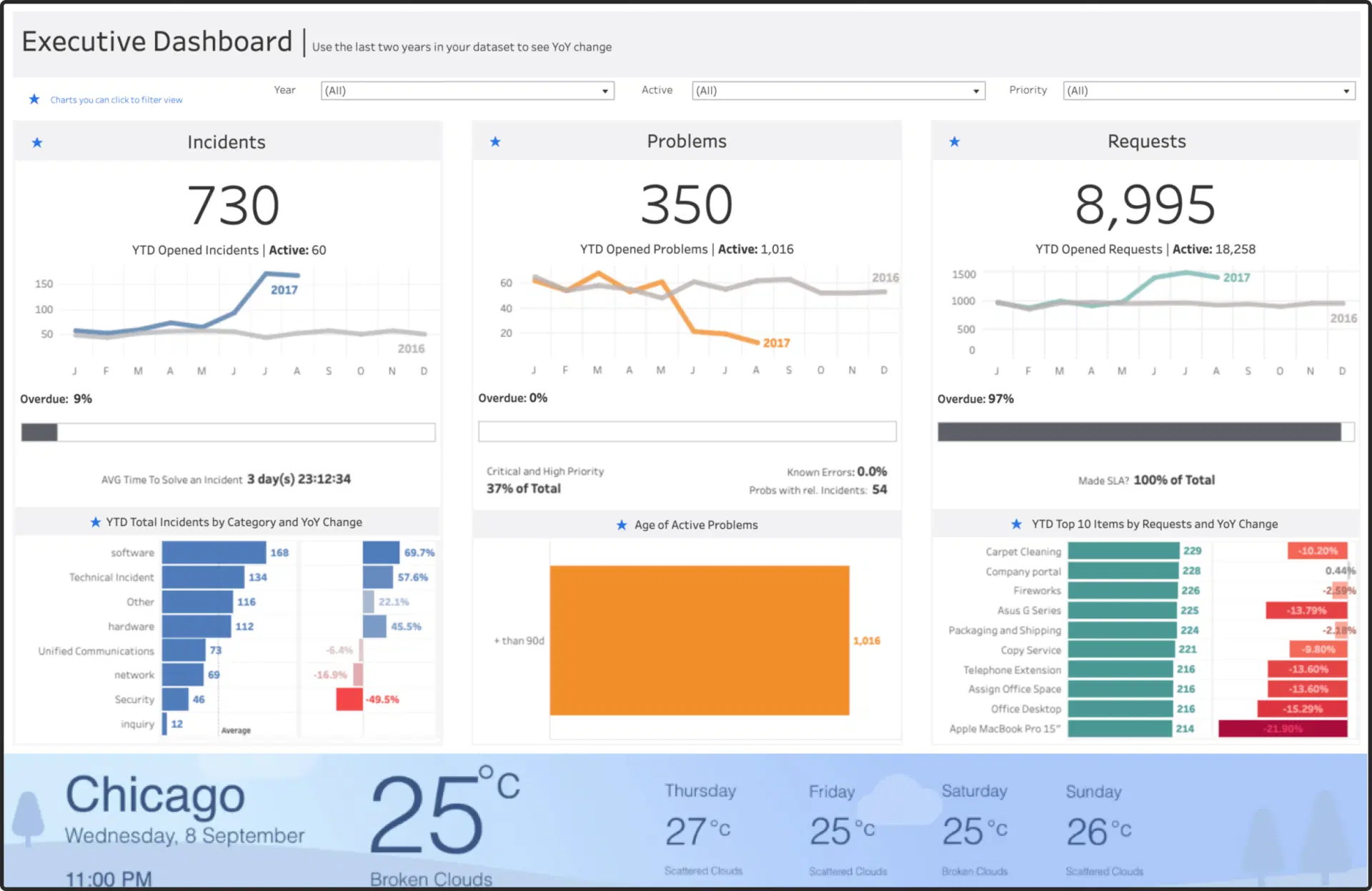Screen dimensions: 1372x891
Task: Select the Security -49.5% red change bar
Action: 349,700
